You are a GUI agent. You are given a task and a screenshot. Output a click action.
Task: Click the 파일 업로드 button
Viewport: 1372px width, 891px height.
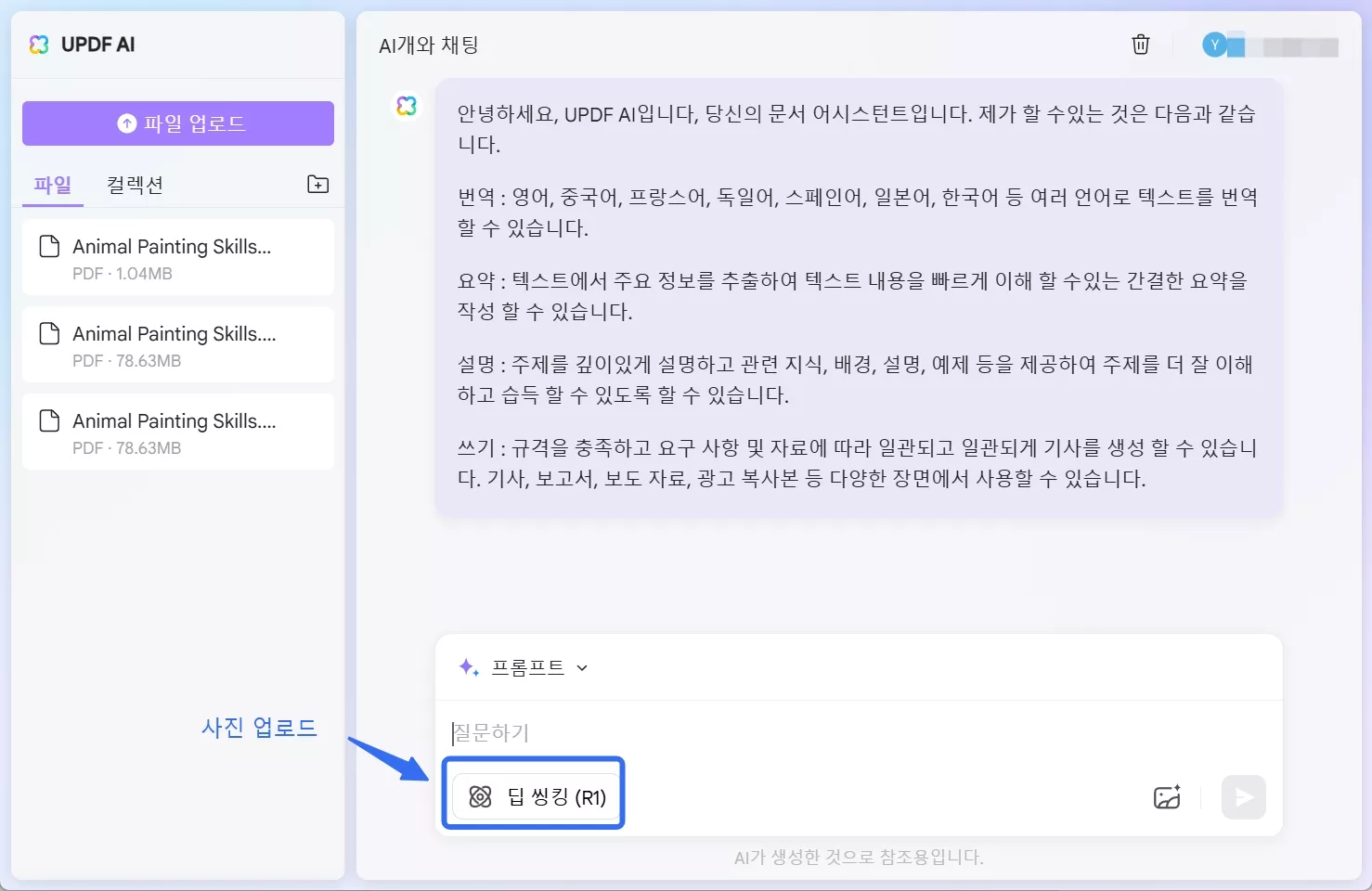tap(178, 123)
